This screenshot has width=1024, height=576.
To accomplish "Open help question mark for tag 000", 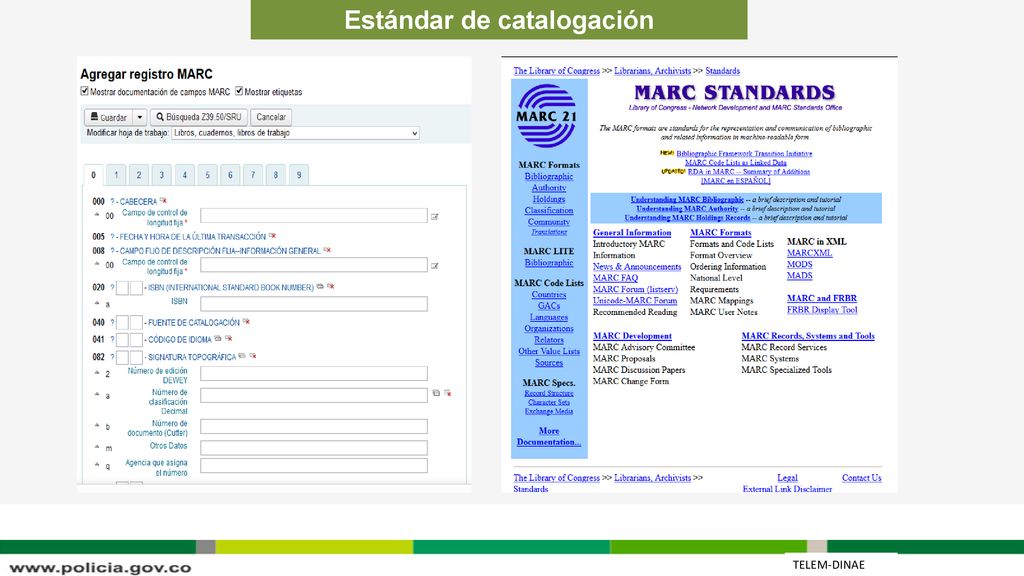I will coord(112,202).
